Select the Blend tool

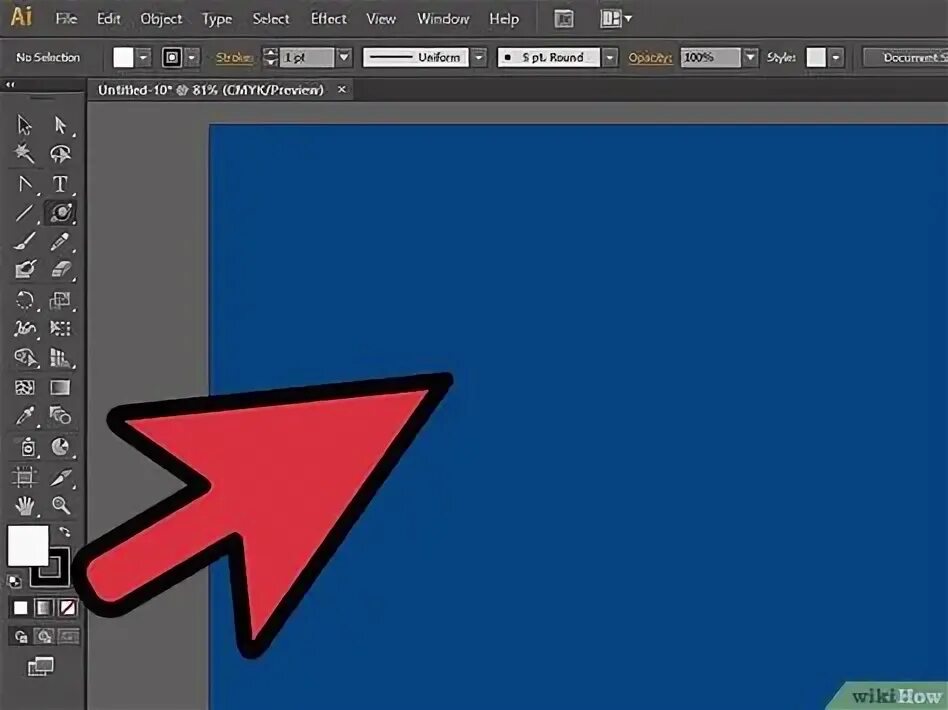click(60, 416)
